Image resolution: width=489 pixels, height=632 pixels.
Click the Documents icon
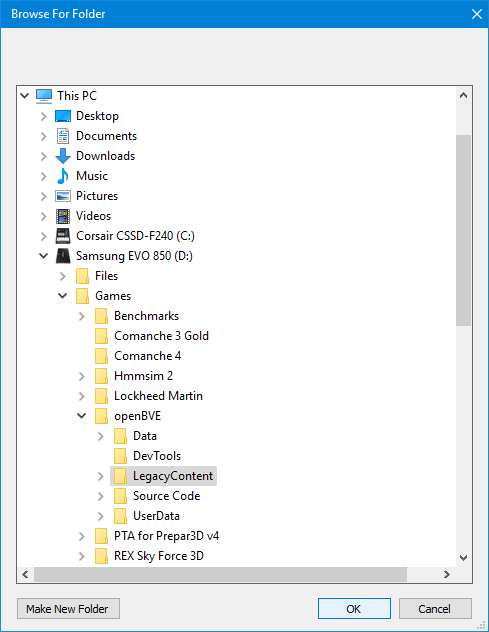pyautogui.click(x=63, y=136)
